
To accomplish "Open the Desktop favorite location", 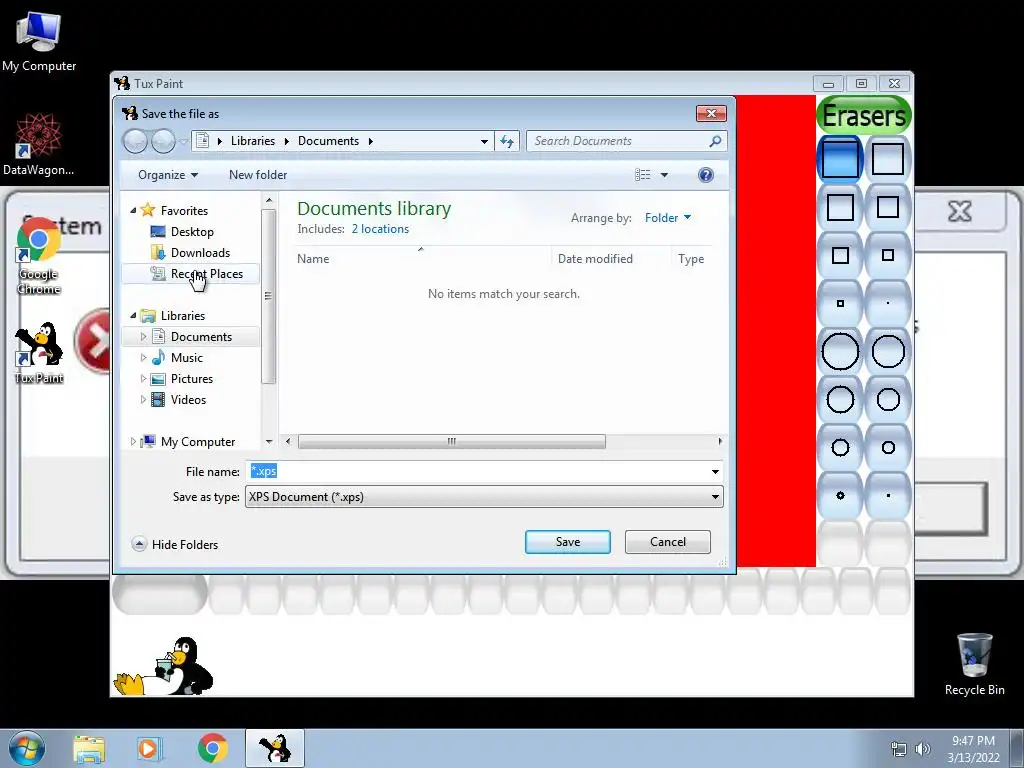I will click(191, 232).
